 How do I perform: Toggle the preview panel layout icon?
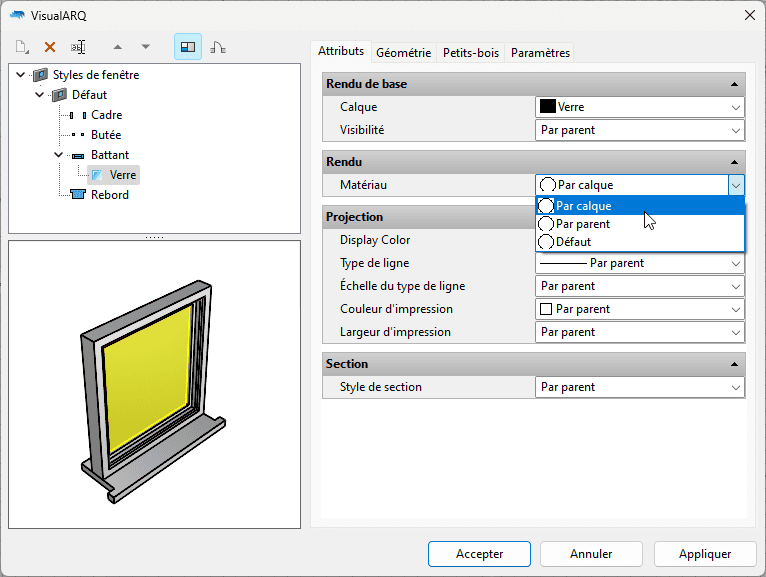[188, 47]
